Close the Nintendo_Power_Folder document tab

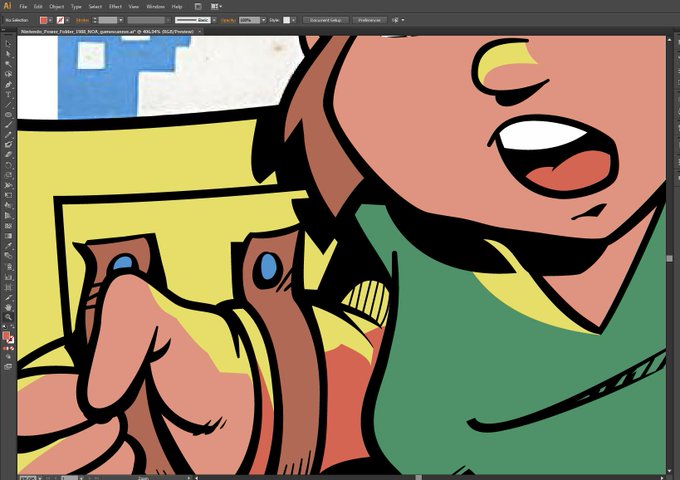click(x=199, y=31)
